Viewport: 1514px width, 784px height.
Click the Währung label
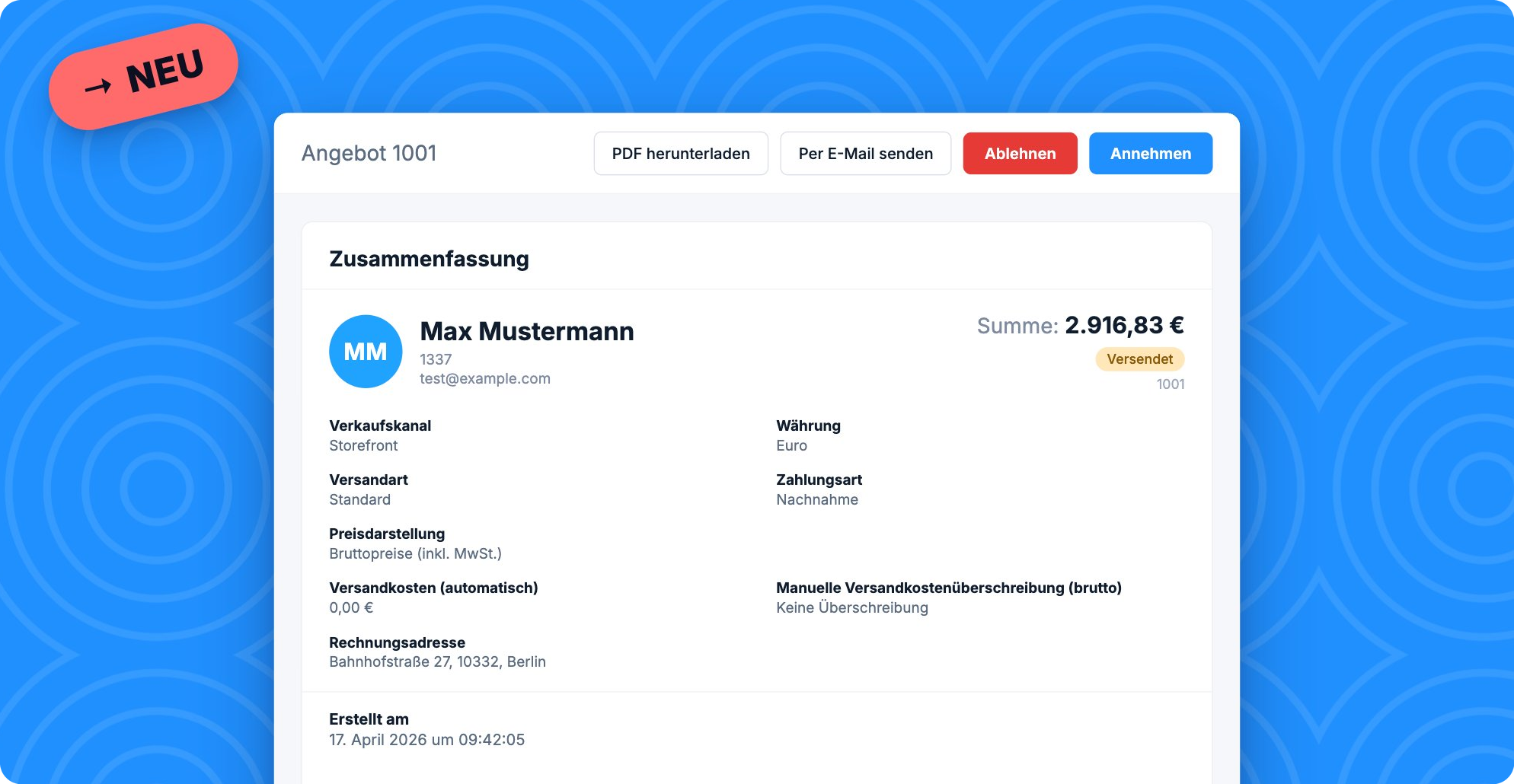coord(808,426)
